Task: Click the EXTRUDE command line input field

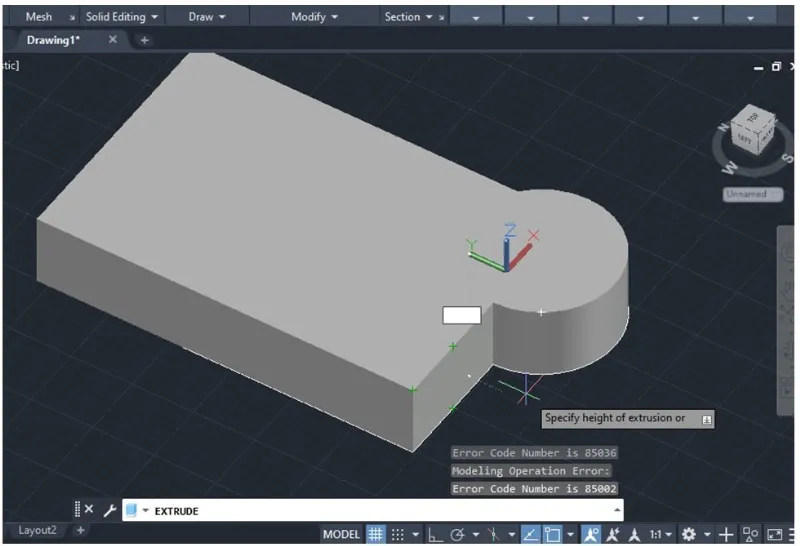Action: (x=372, y=510)
